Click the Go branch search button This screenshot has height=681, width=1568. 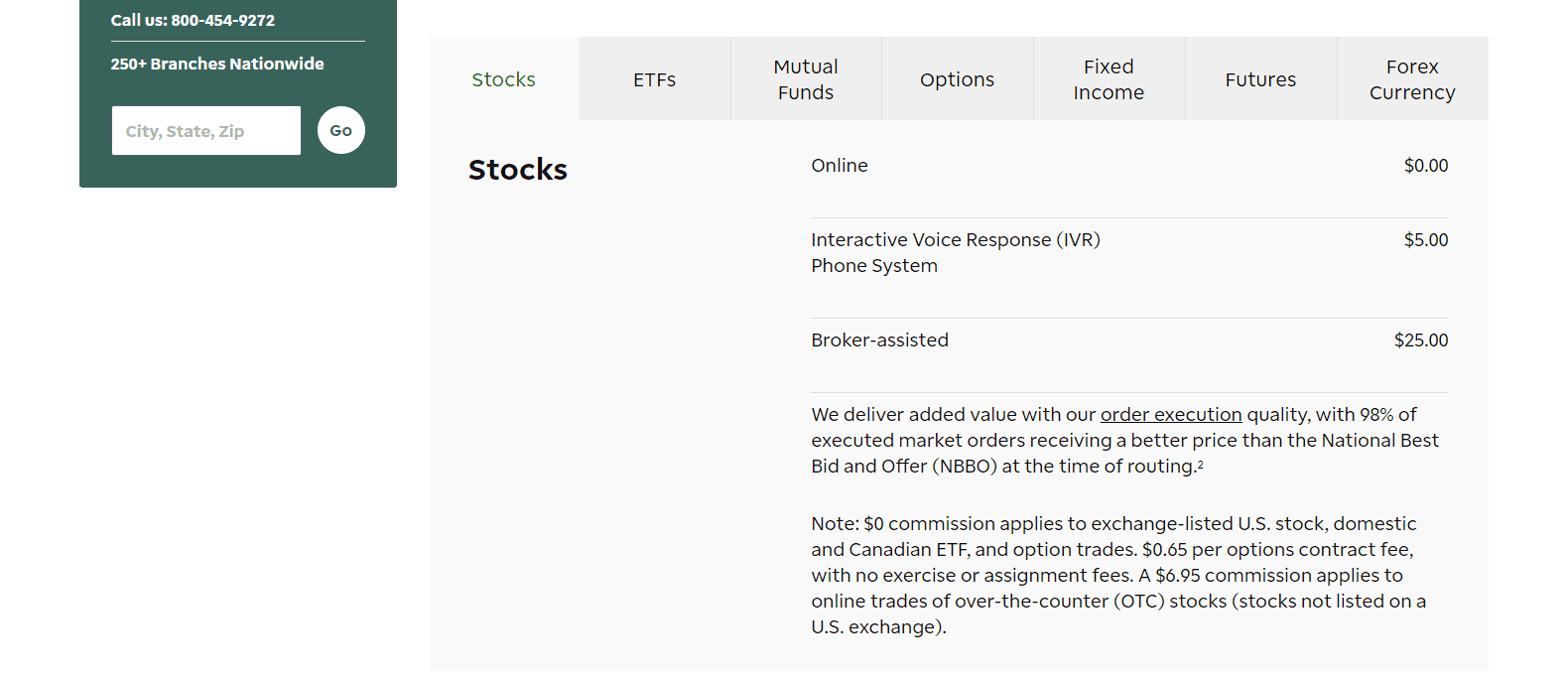click(x=340, y=129)
